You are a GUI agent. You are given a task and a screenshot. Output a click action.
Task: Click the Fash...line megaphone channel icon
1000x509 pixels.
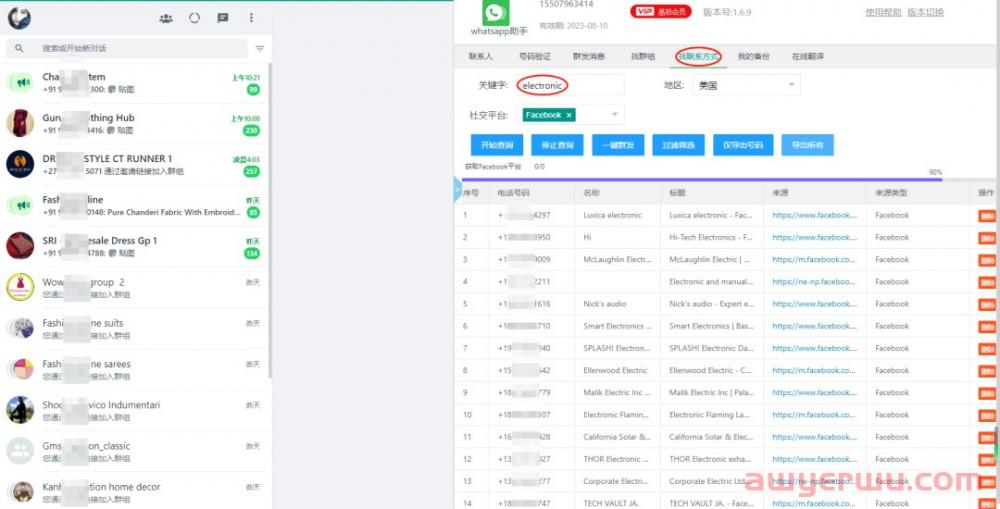pyautogui.click(x=20, y=205)
